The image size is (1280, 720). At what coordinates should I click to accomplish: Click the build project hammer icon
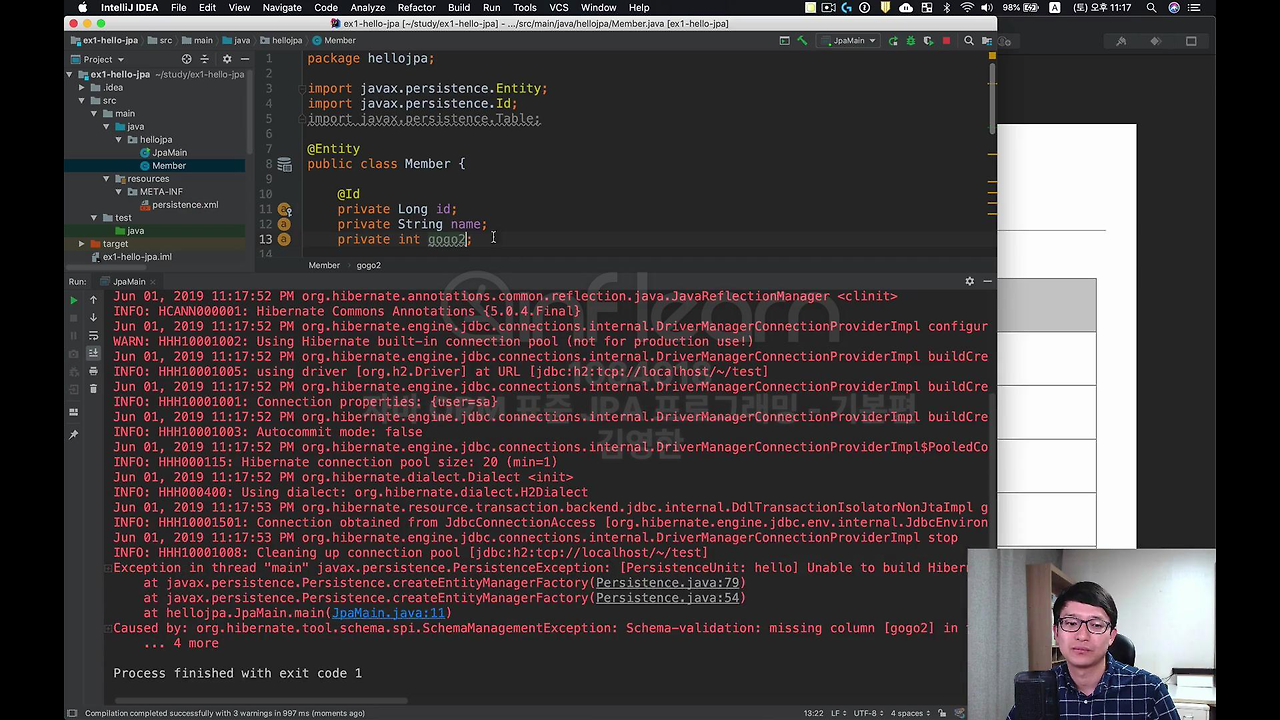coord(802,41)
